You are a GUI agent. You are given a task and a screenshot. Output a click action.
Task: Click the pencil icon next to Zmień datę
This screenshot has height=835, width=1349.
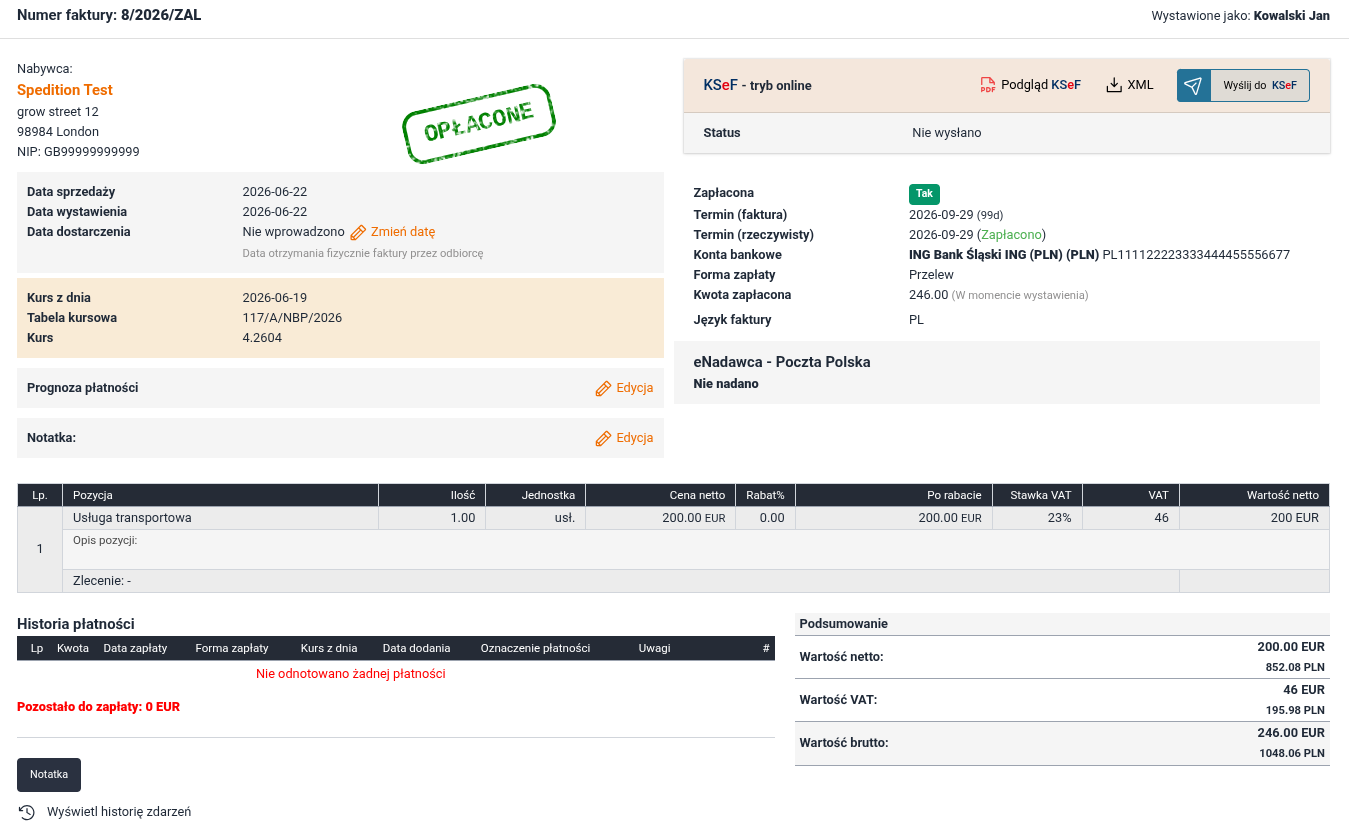click(358, 232)
